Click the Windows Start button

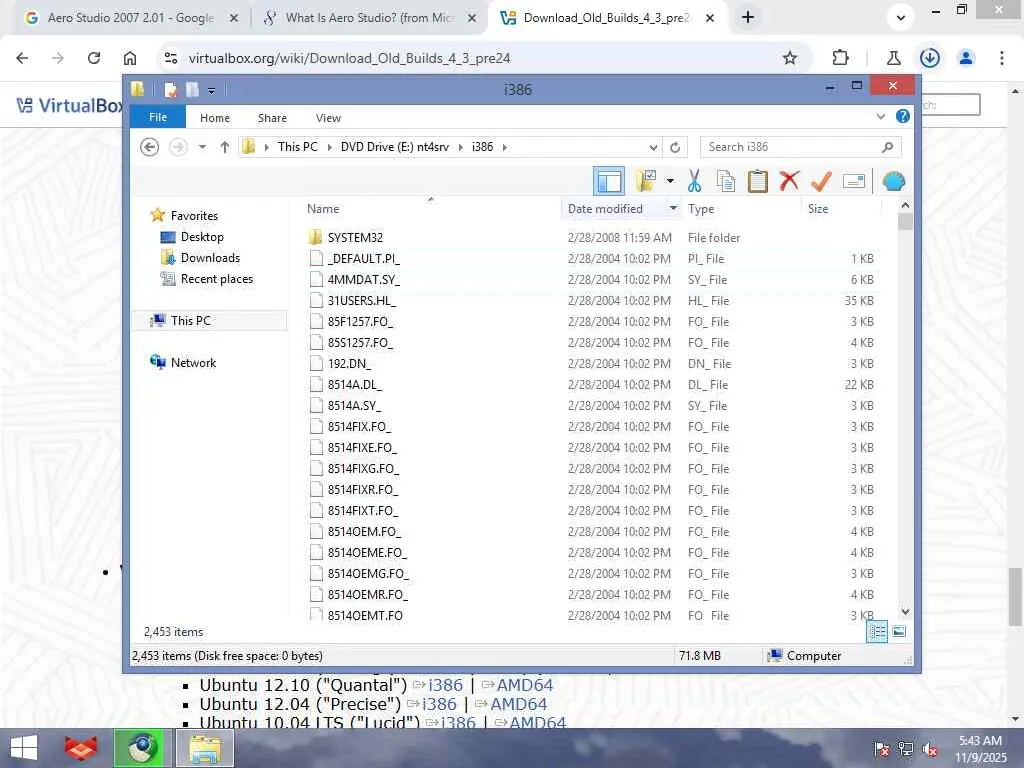(x=24, y=748)
